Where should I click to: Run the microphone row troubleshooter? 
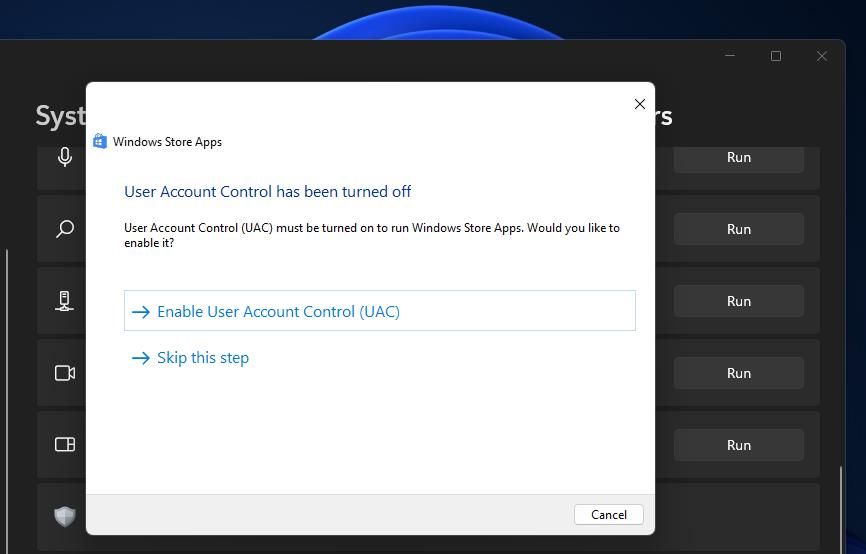738,157
